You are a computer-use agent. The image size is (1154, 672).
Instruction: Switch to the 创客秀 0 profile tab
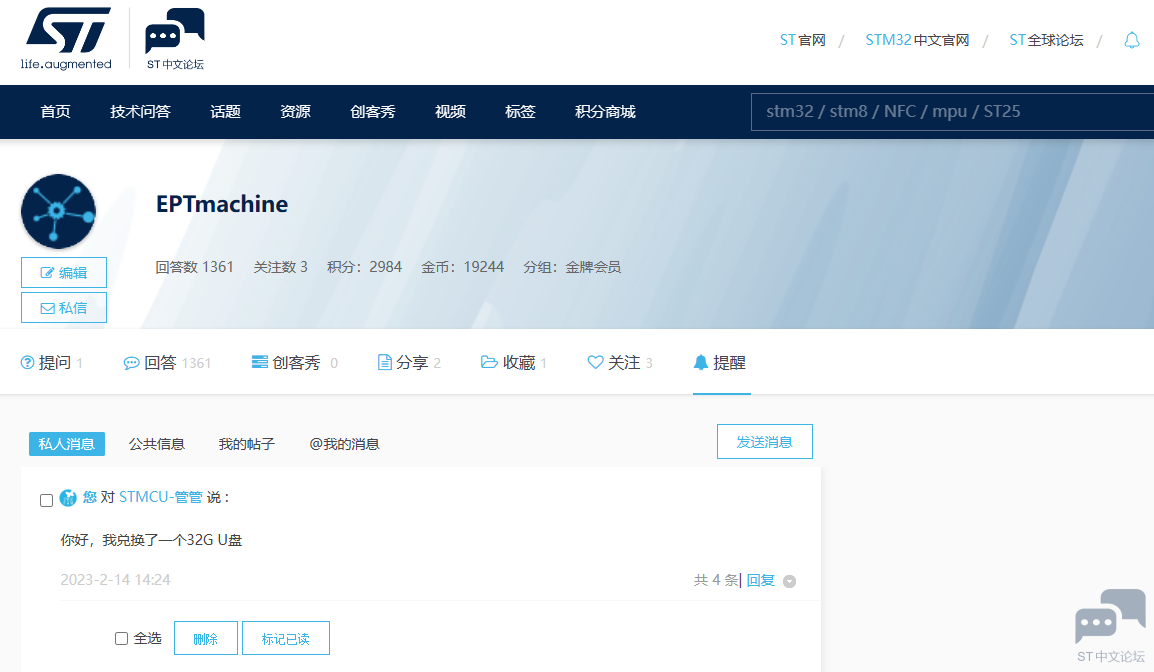(295, 363)
